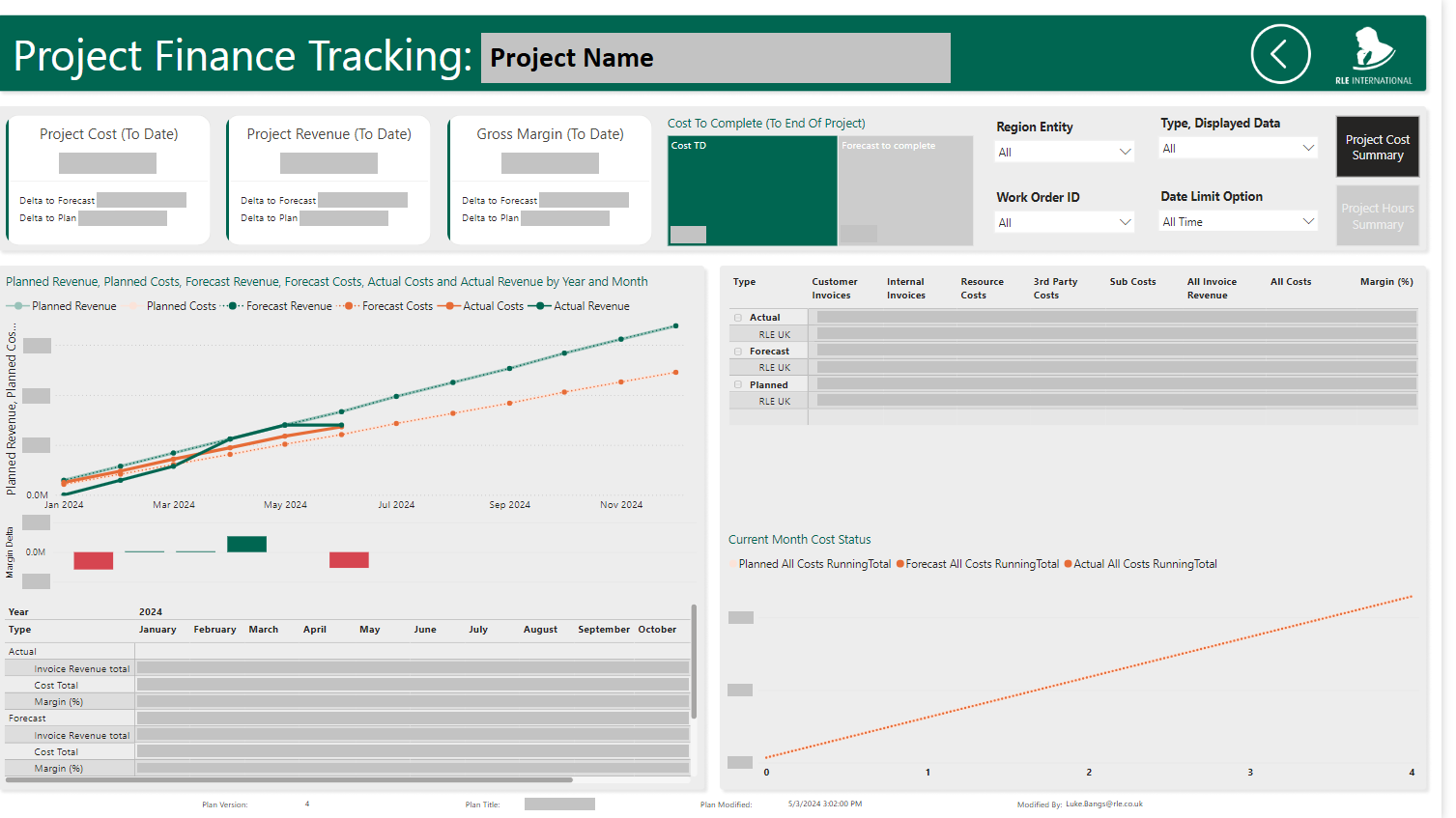Select the Cost TD treemap tile

752,190
